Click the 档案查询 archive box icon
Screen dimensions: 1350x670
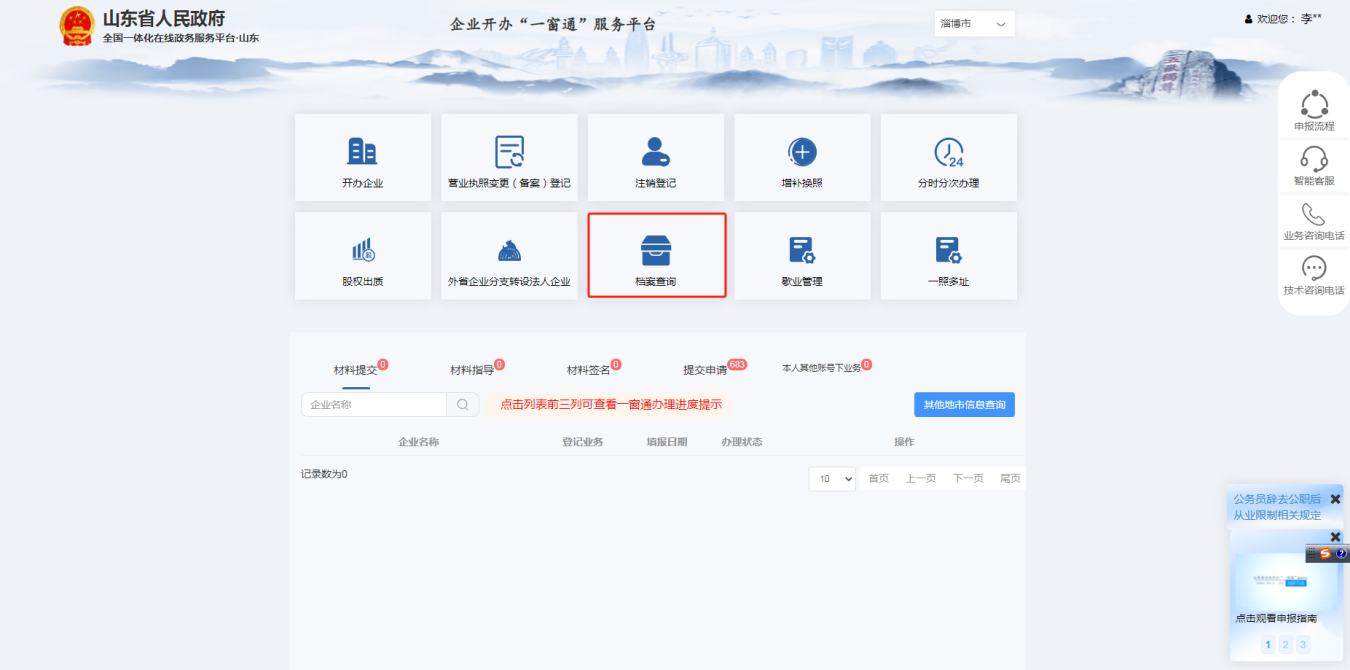656,250
